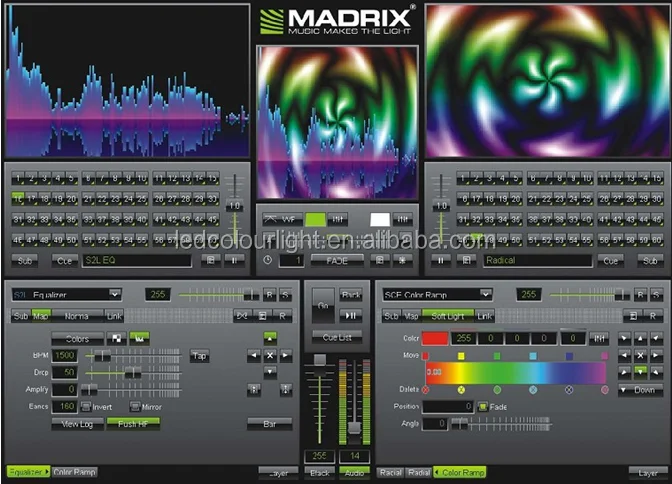Toggle the Link button in Color Ramp panel
This screenshot has height=484, width=672.
[x=485, y=316]
